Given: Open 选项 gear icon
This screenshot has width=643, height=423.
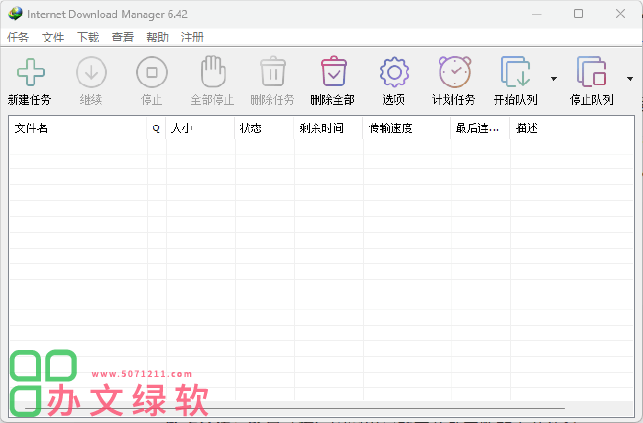Looking at the screenshot, I should 394,72.
